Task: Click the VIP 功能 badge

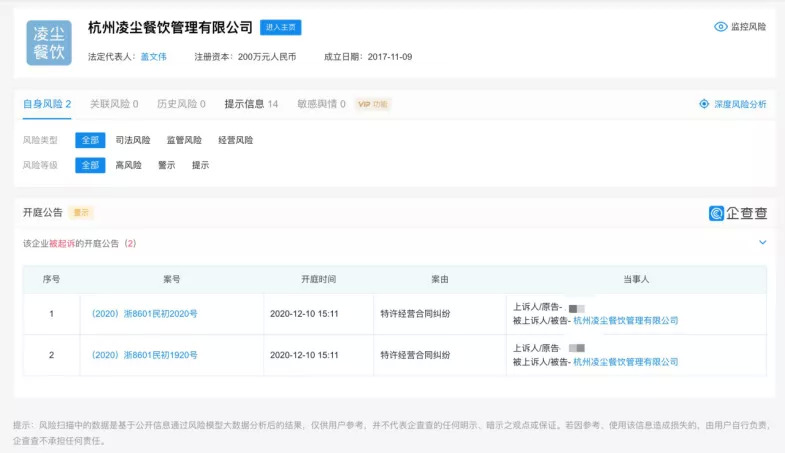Action: (x=372, y=104)
